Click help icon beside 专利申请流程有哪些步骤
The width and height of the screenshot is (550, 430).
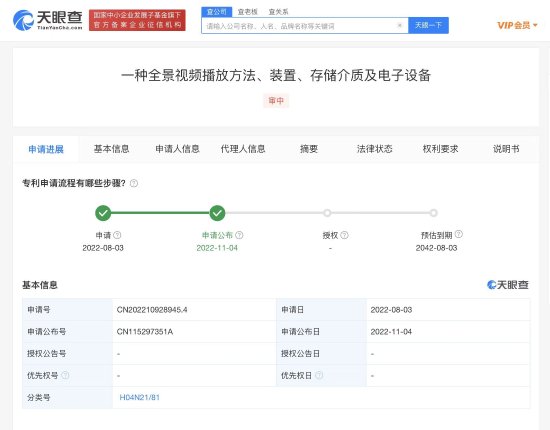click(134, 183)
